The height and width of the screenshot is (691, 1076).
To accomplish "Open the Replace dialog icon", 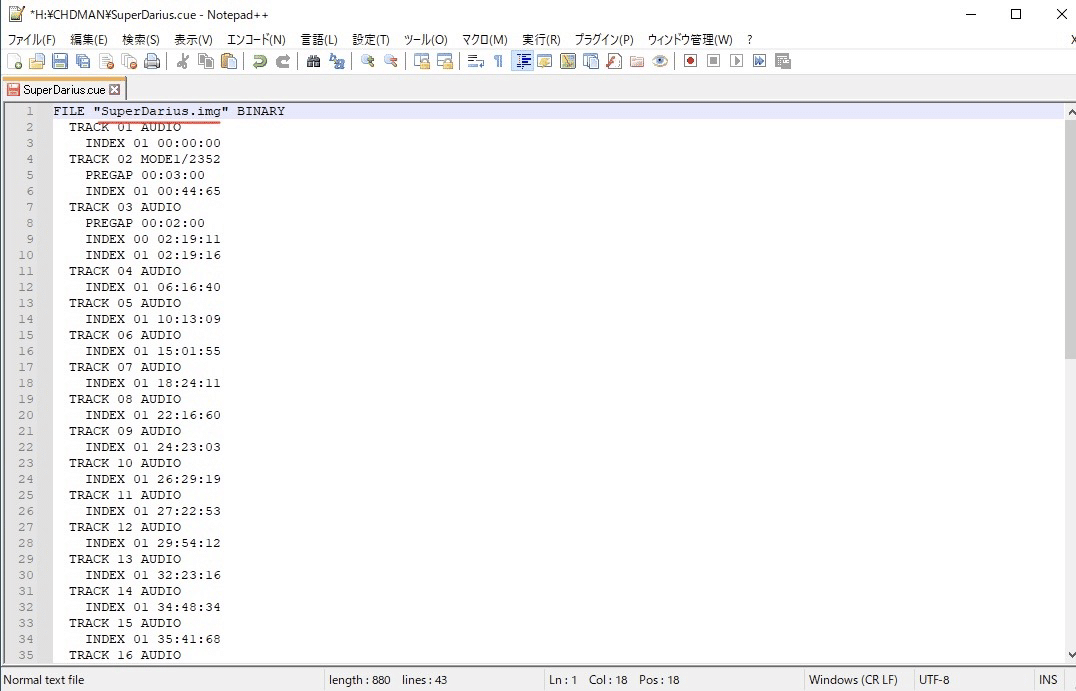I will click(x=337, y=62).
